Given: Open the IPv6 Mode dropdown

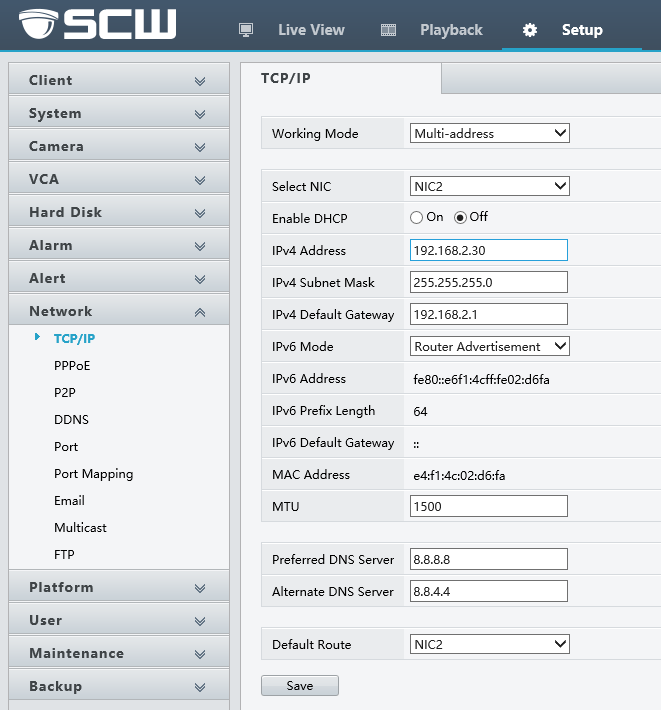Looking at the screenshot, I should (490, 347).
